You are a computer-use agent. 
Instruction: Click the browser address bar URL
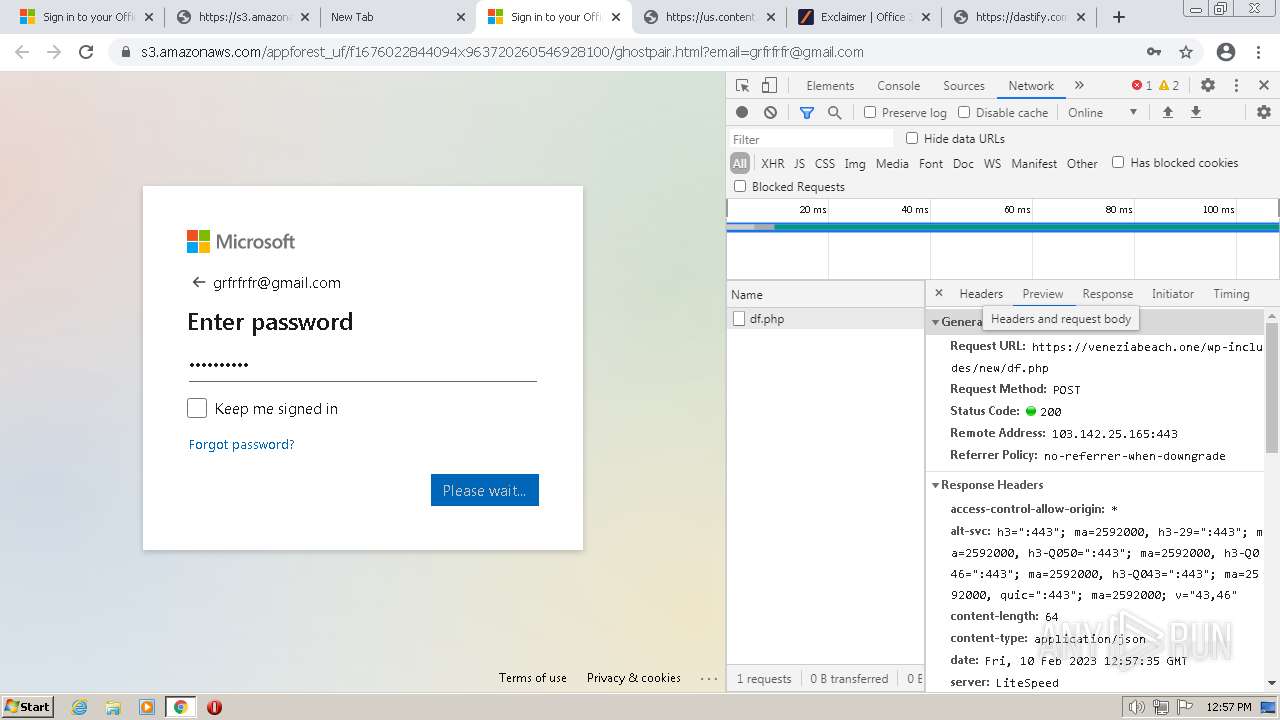(501, 52)
